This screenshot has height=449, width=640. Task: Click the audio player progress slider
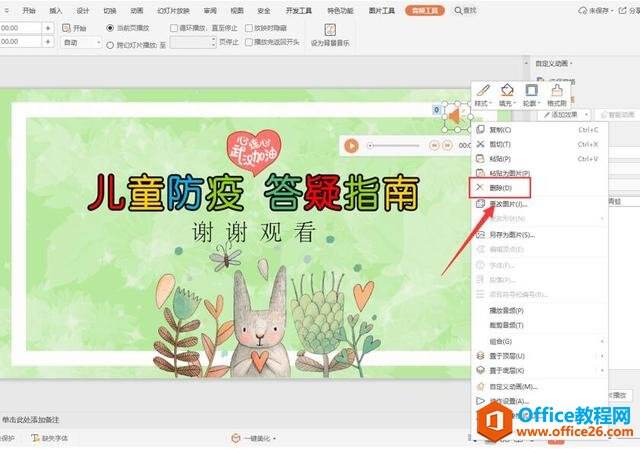click(x=394, y=145)
